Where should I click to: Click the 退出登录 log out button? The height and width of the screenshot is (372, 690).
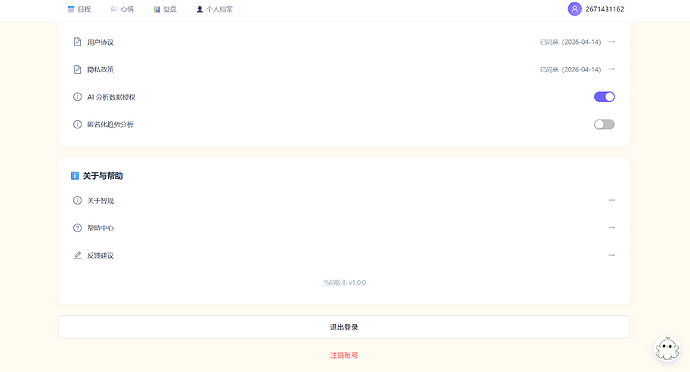344,327
